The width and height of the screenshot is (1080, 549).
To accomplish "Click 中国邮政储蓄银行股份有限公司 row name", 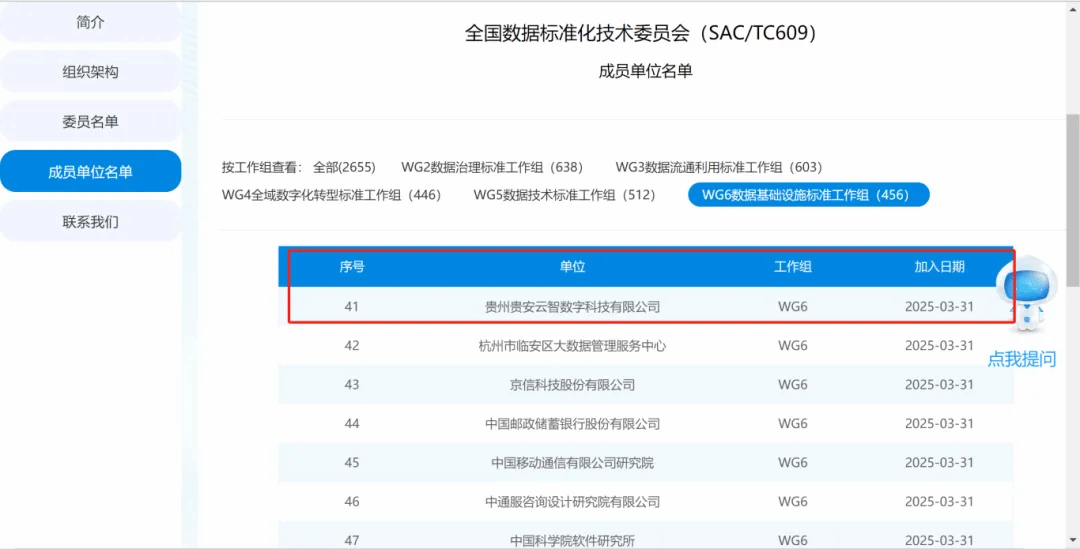I will pos(572,424).
